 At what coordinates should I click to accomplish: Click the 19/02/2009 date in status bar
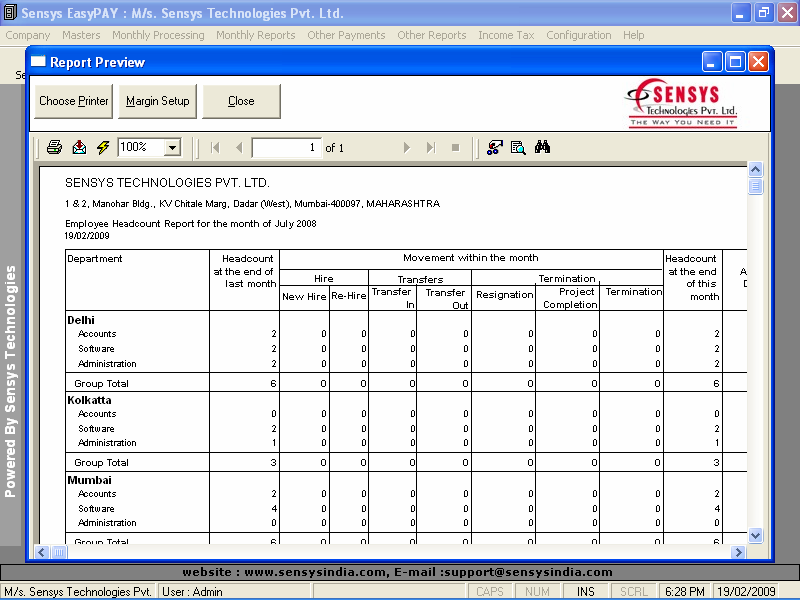[746, 592]
